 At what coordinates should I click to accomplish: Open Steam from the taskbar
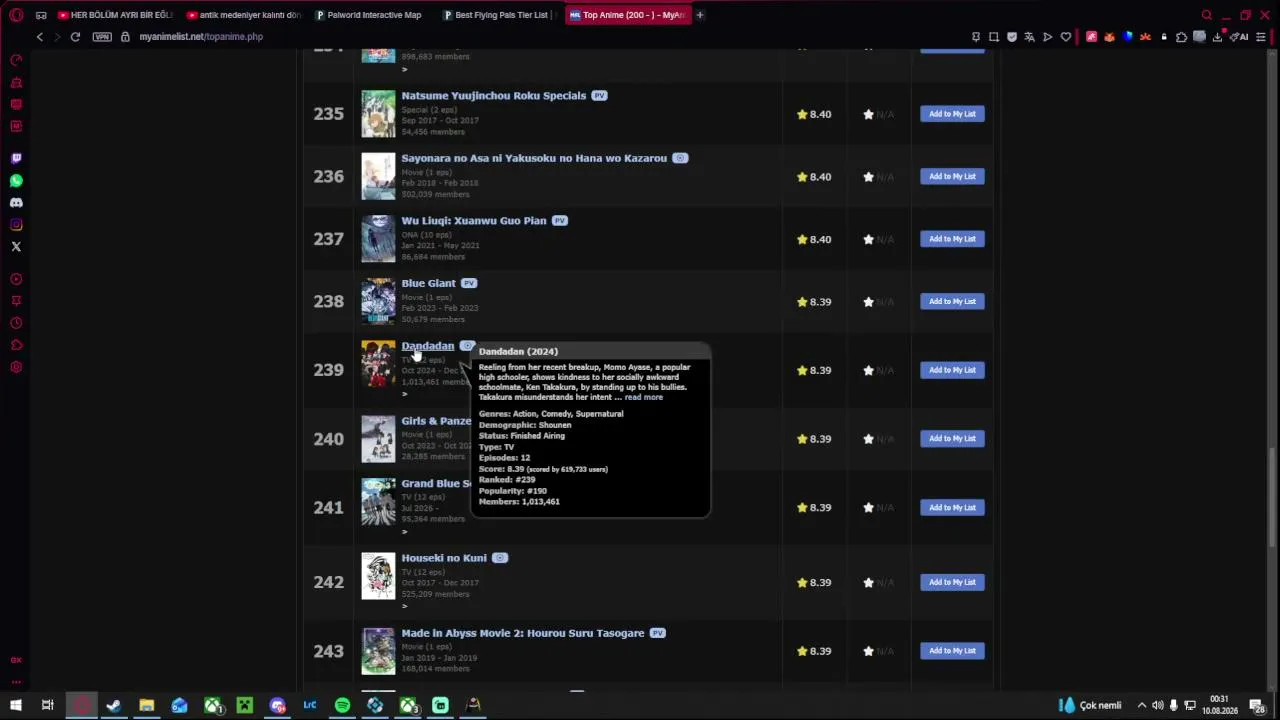click(x=114, y=705)
